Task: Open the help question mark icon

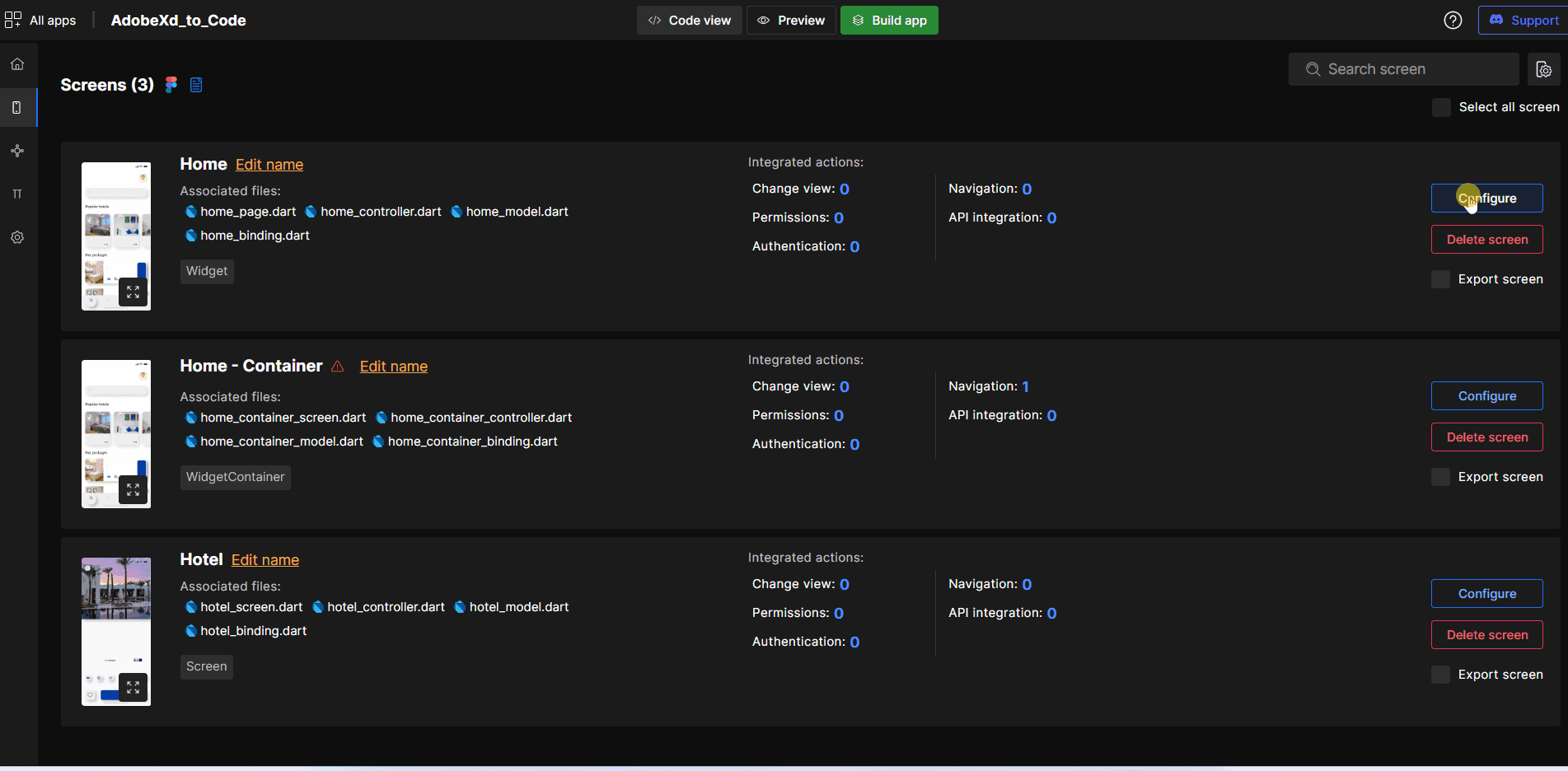Action: pos(1453,21)
